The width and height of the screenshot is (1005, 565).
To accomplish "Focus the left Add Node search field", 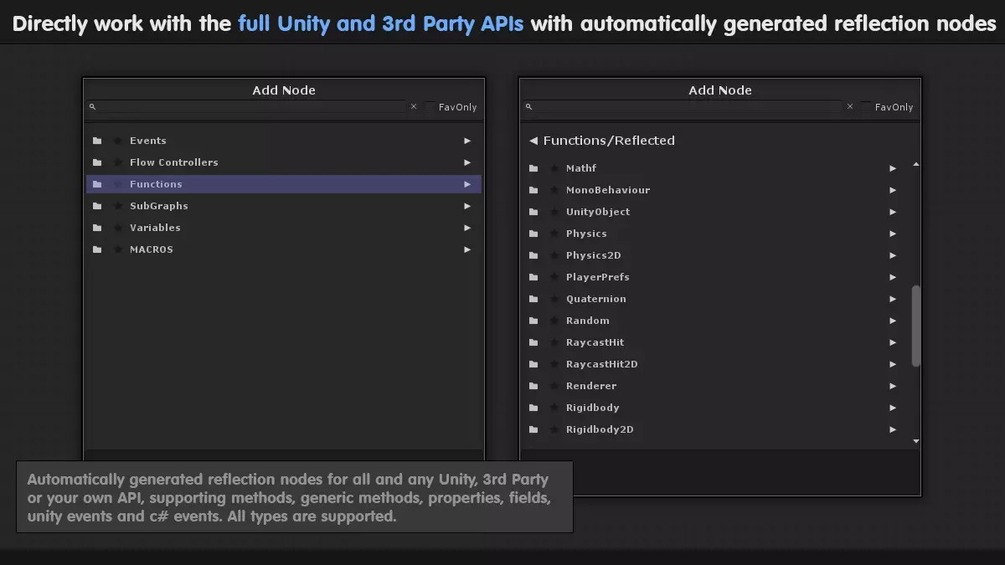I will [250, 107].
